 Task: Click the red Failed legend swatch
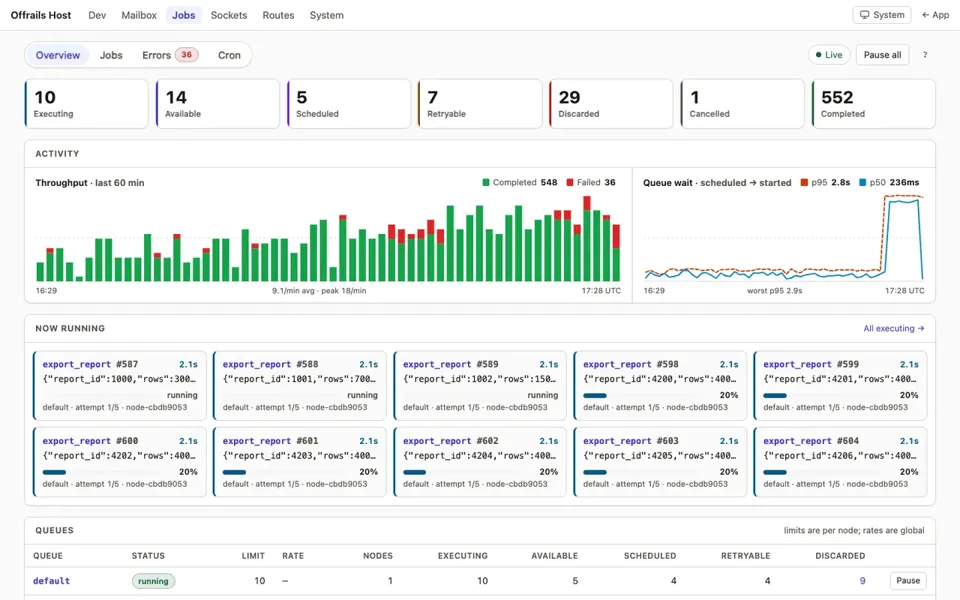coord(570,182)
